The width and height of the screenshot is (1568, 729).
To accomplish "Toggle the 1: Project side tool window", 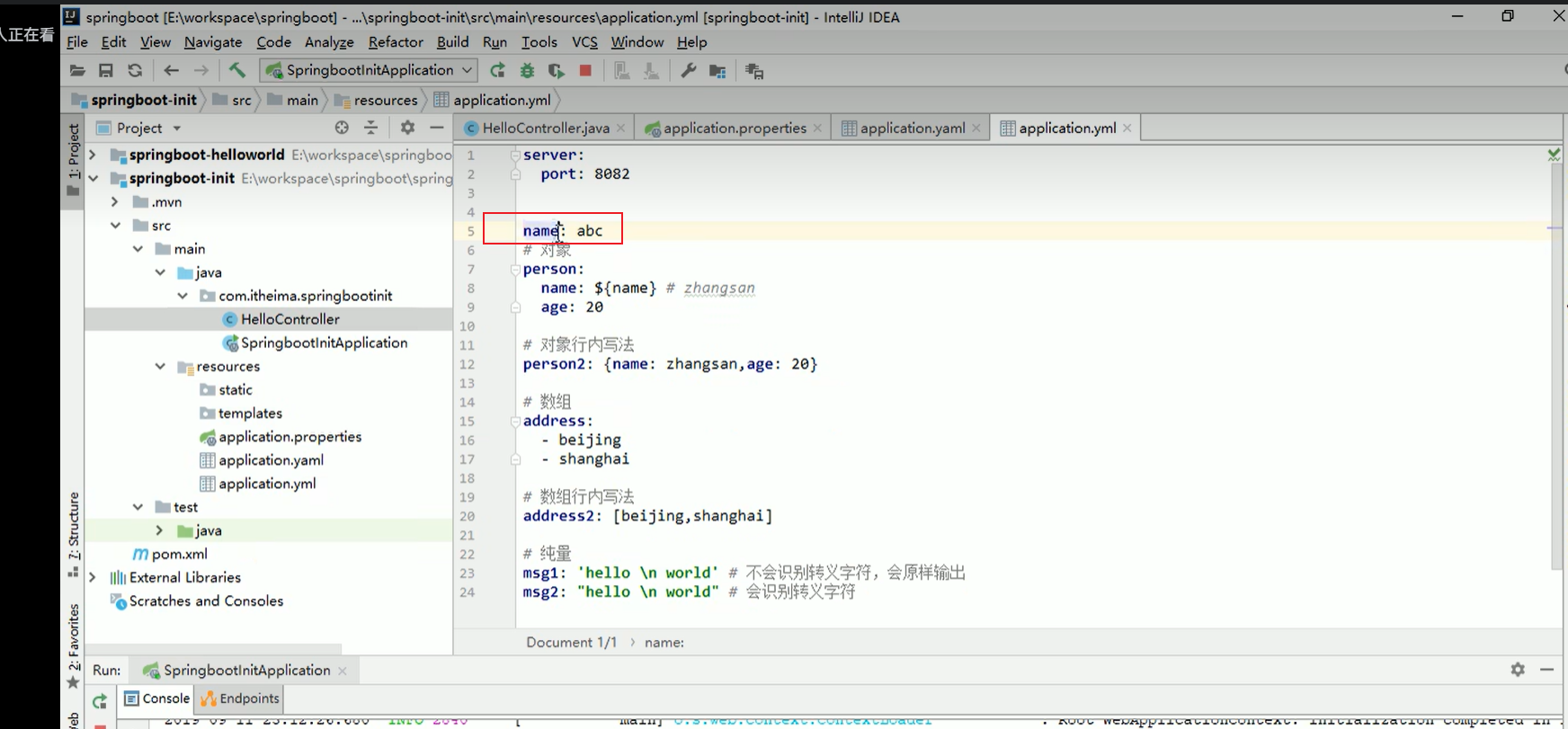I will click(73, 160).
